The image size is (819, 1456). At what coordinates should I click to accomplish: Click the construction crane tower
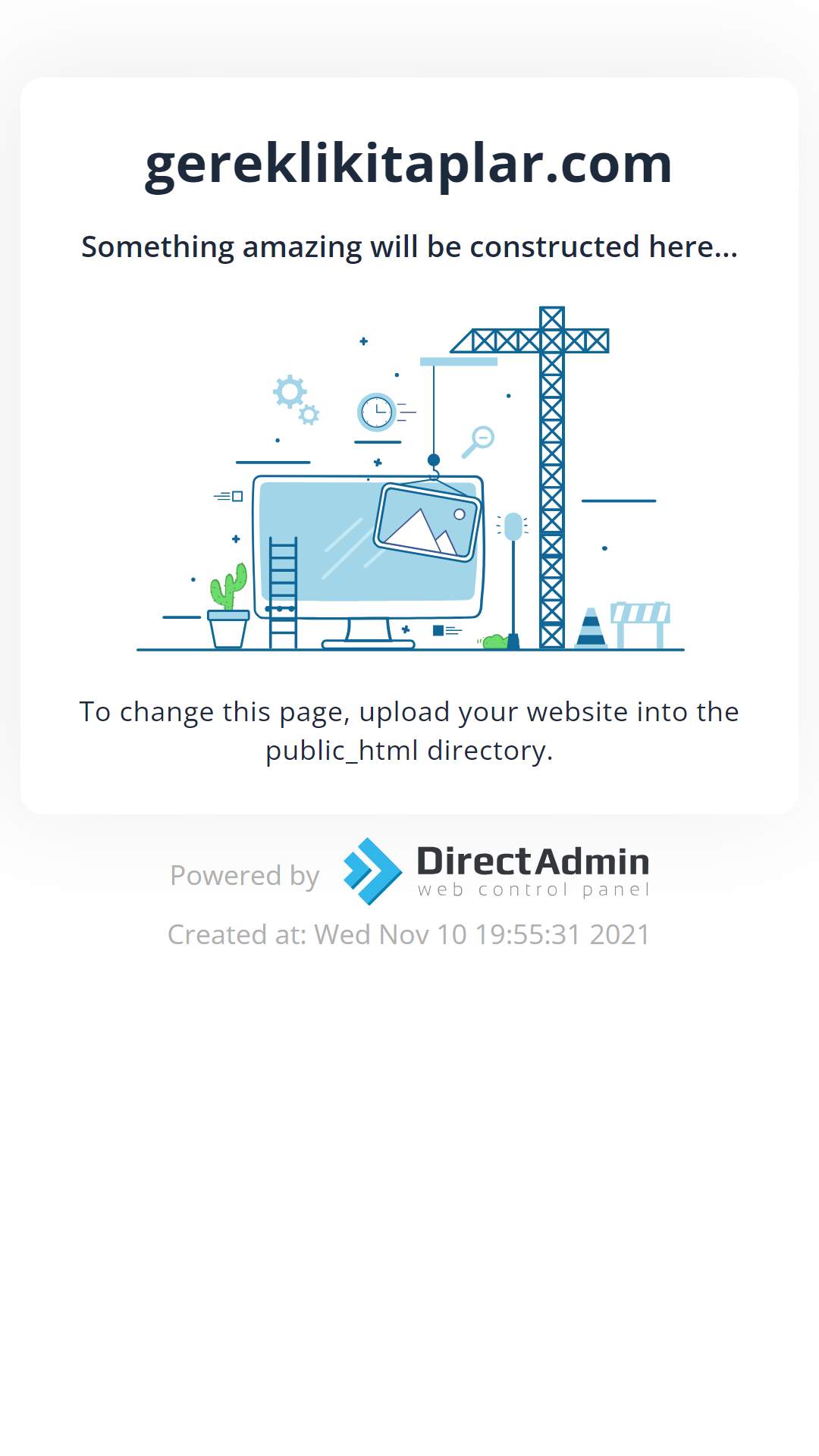(x=552, y=478)
